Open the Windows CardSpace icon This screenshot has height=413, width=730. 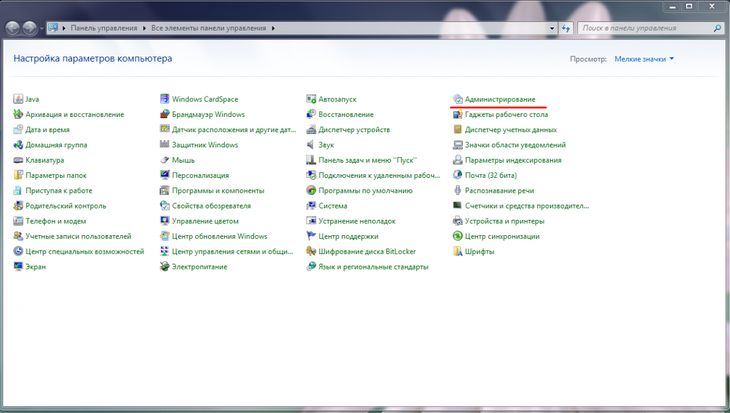(x=165, y=99)
